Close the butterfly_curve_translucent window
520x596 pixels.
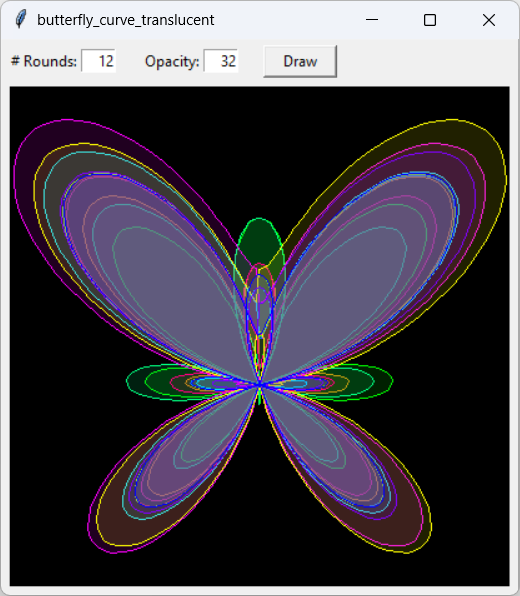(x=489, y=20)
